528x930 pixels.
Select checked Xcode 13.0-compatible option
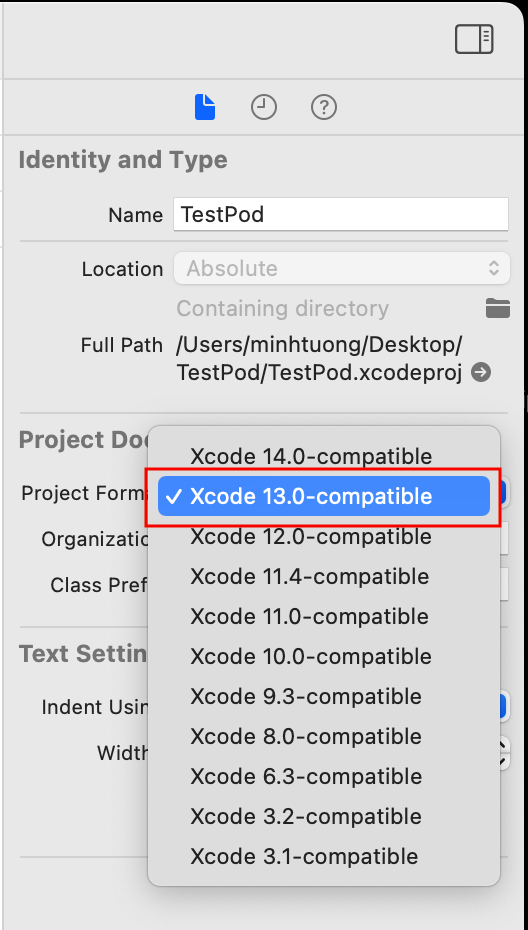pos(324,496)
